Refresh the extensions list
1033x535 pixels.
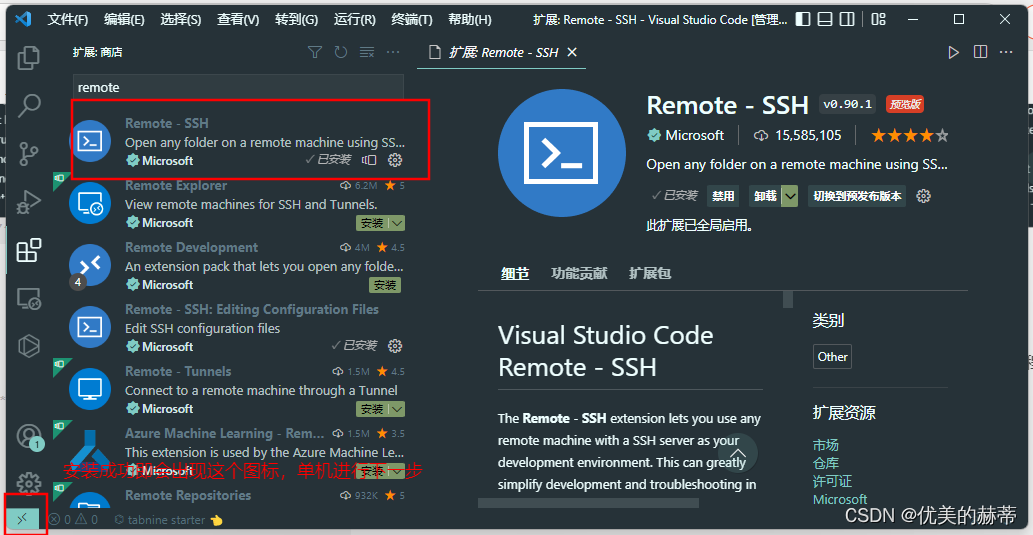point(341,52)
